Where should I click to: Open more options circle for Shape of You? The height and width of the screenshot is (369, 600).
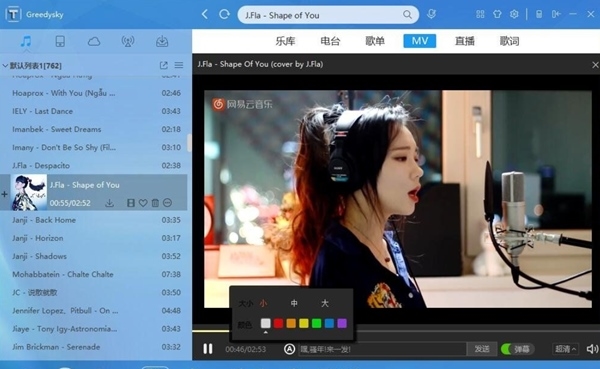point(167,203)
